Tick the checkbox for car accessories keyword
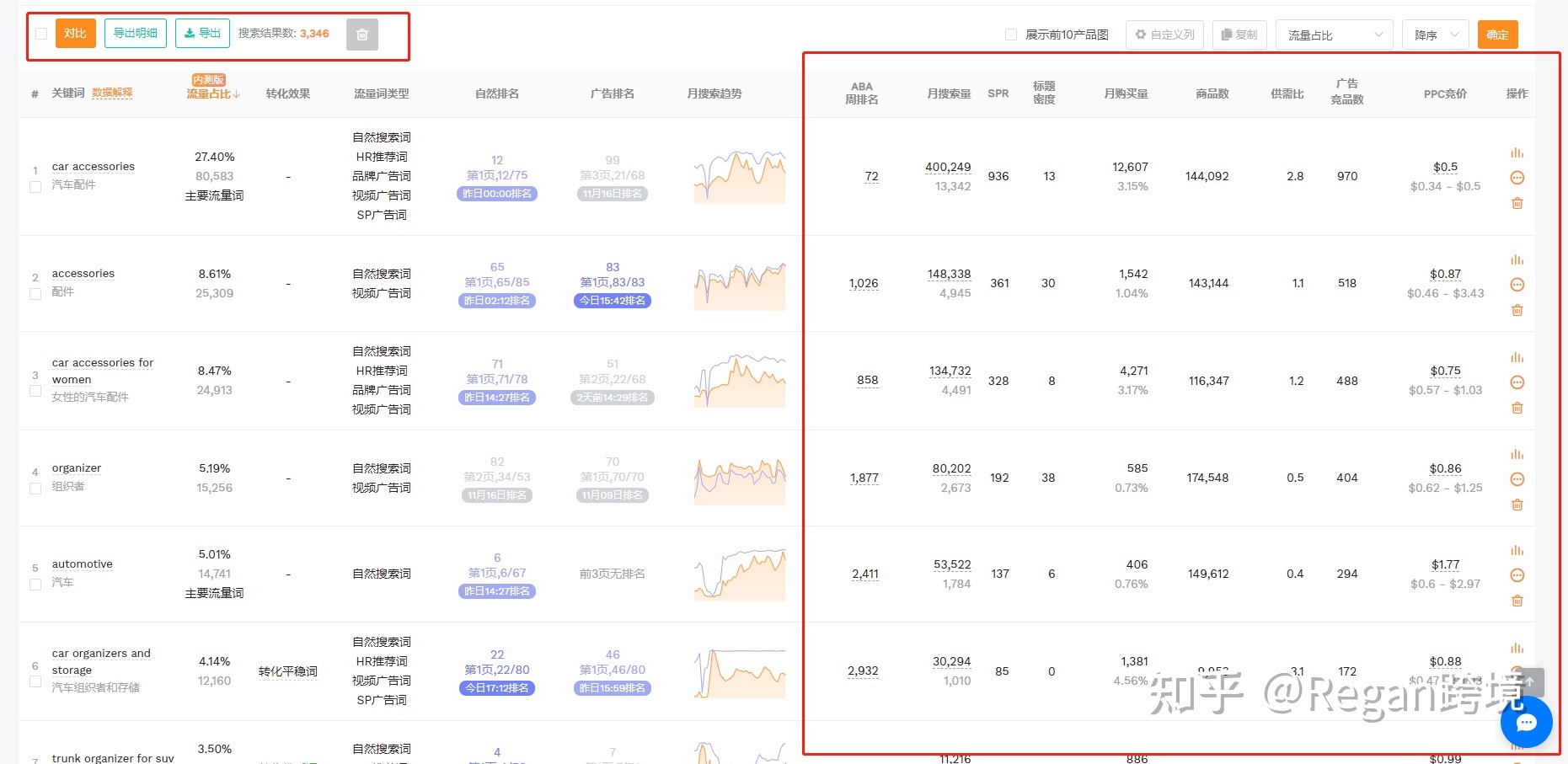The image size is (1568, 764). (x=35, y=187)
